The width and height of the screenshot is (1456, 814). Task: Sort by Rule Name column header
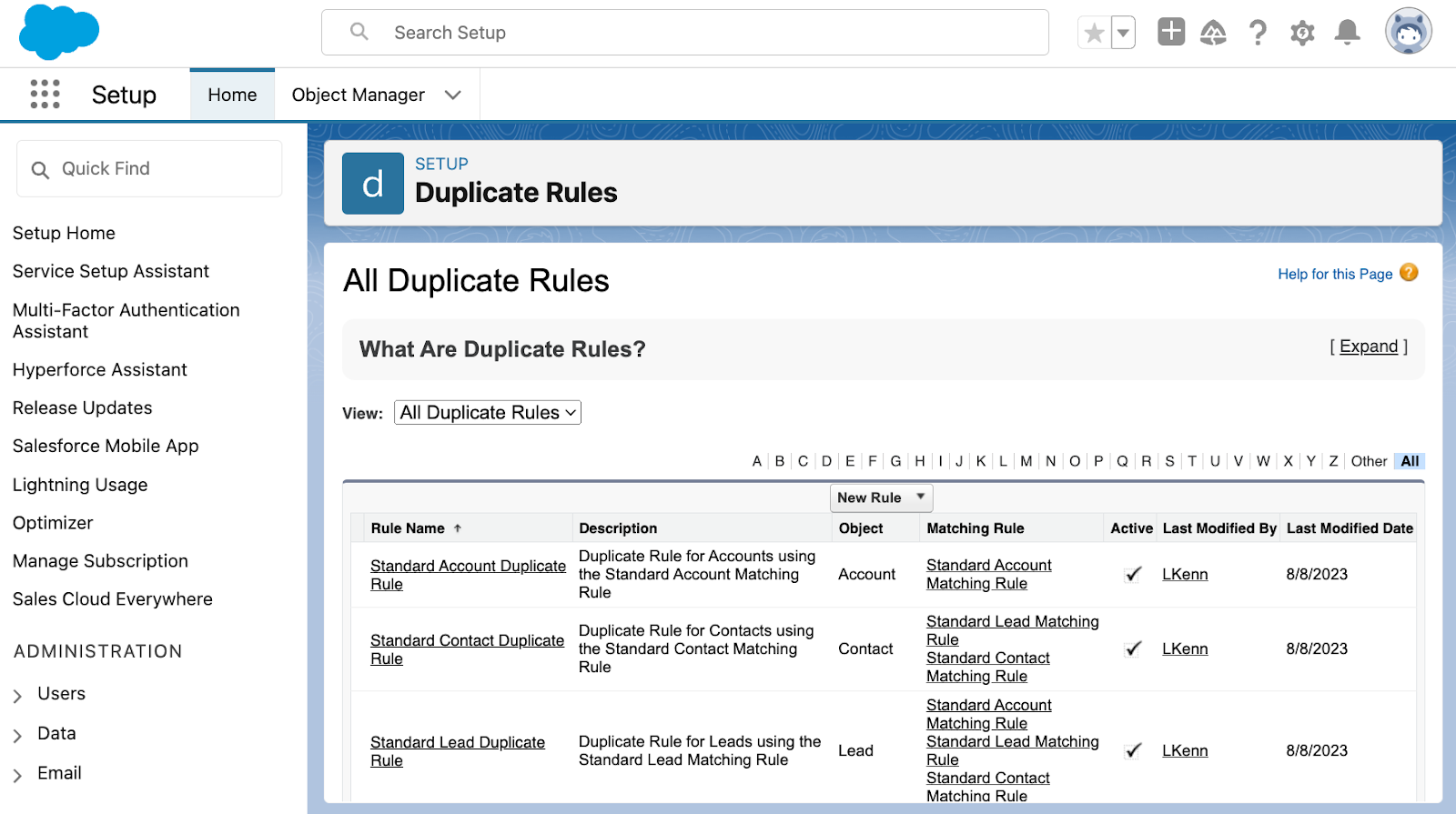(408, 528)
